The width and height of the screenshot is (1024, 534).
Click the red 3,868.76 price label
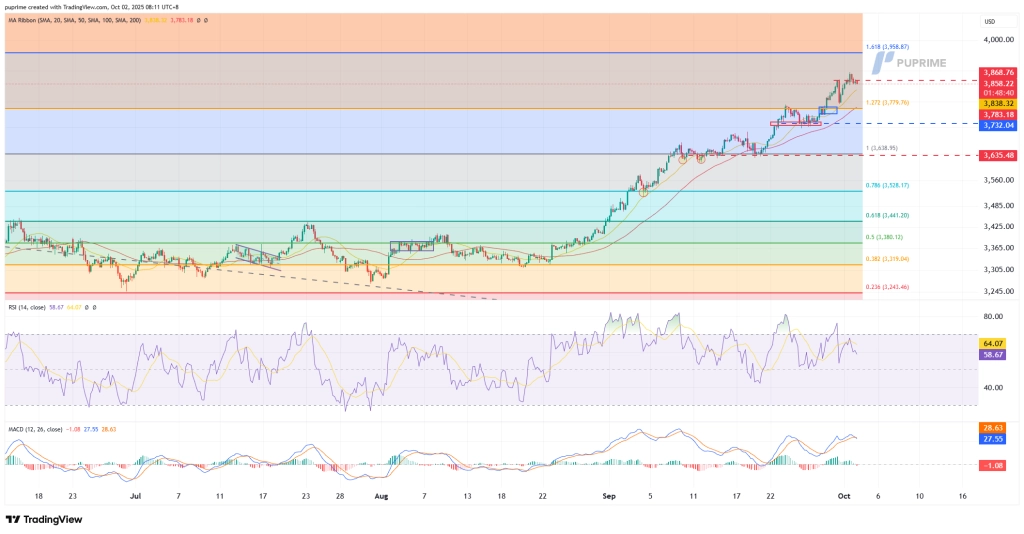click(1000, 72)
